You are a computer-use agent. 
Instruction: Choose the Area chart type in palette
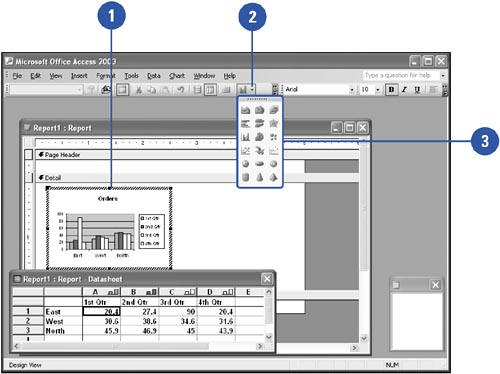[x=246, y=110]
